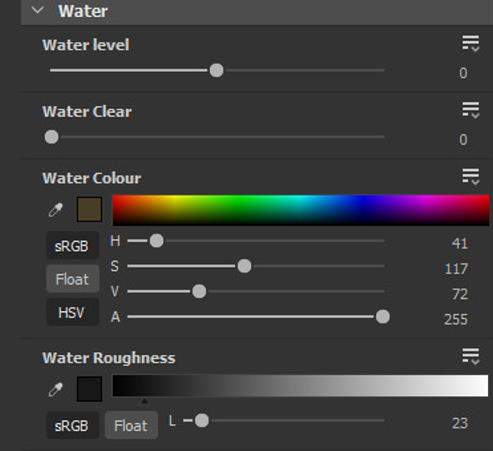
Task: Pick Water Roughness with the eyedropper
Action: tap(55, 389)
